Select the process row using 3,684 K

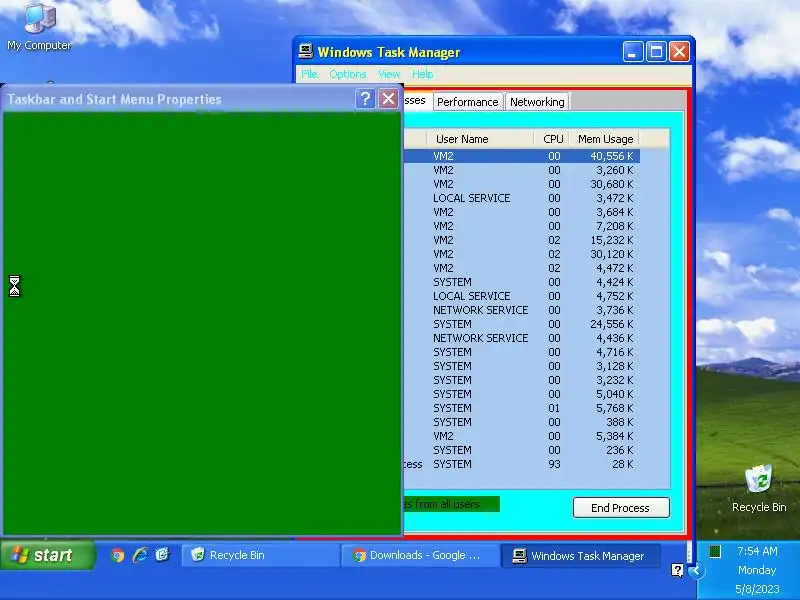(521, 212)
